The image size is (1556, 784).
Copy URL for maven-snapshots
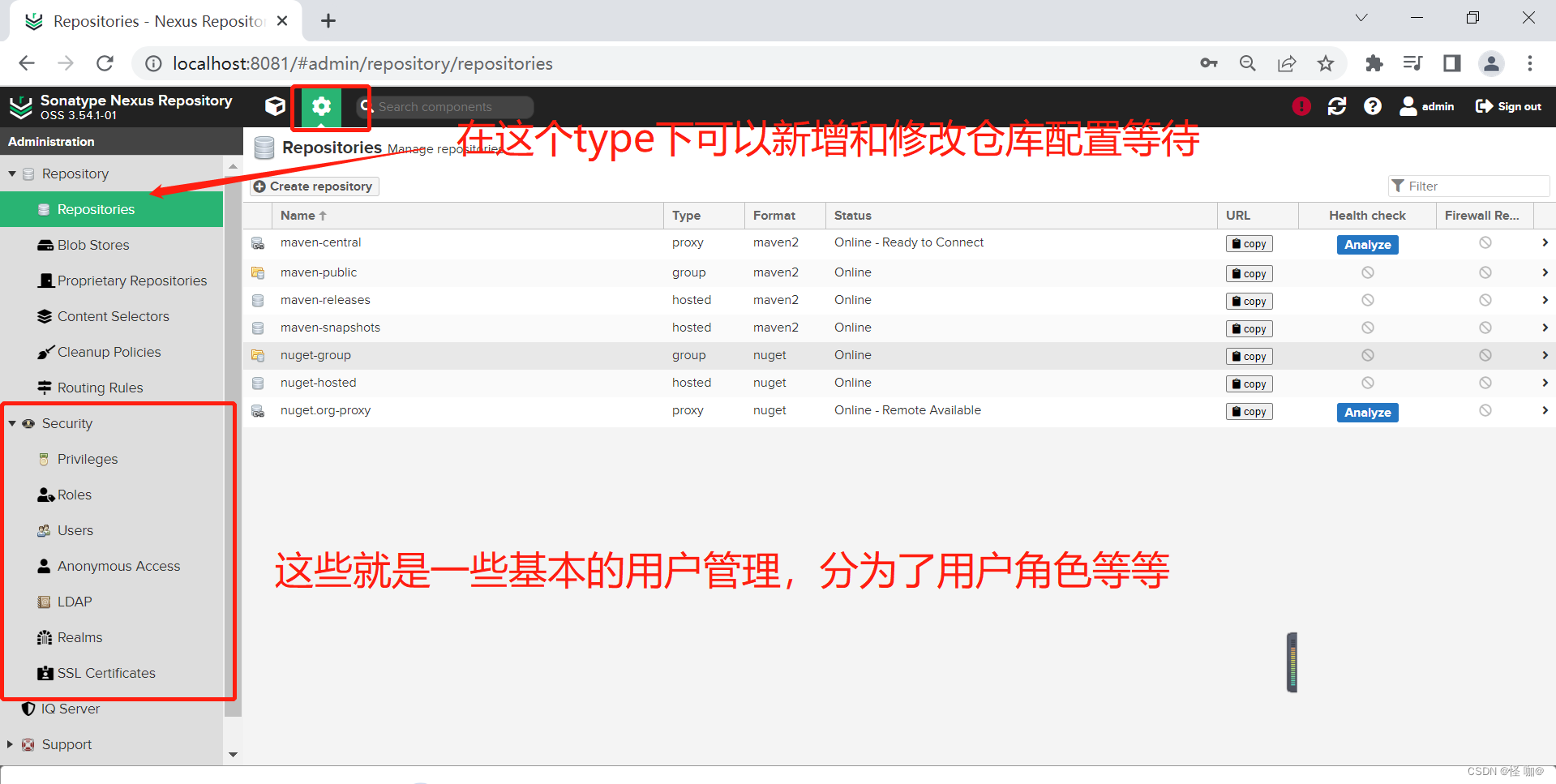(1250, 329)
